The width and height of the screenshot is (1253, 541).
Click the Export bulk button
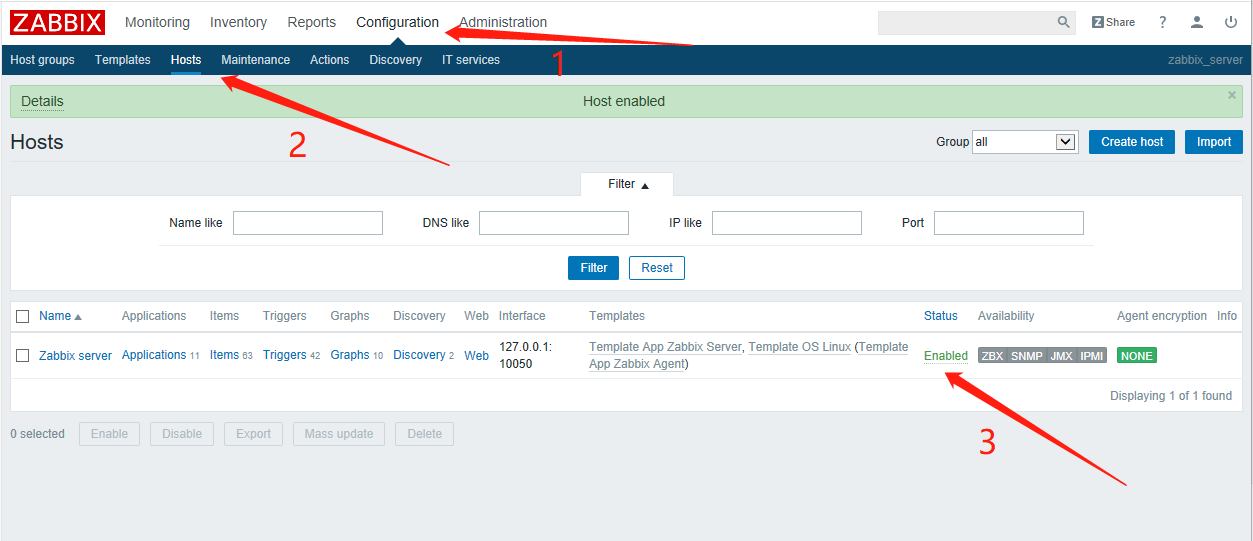coord(253,434)
